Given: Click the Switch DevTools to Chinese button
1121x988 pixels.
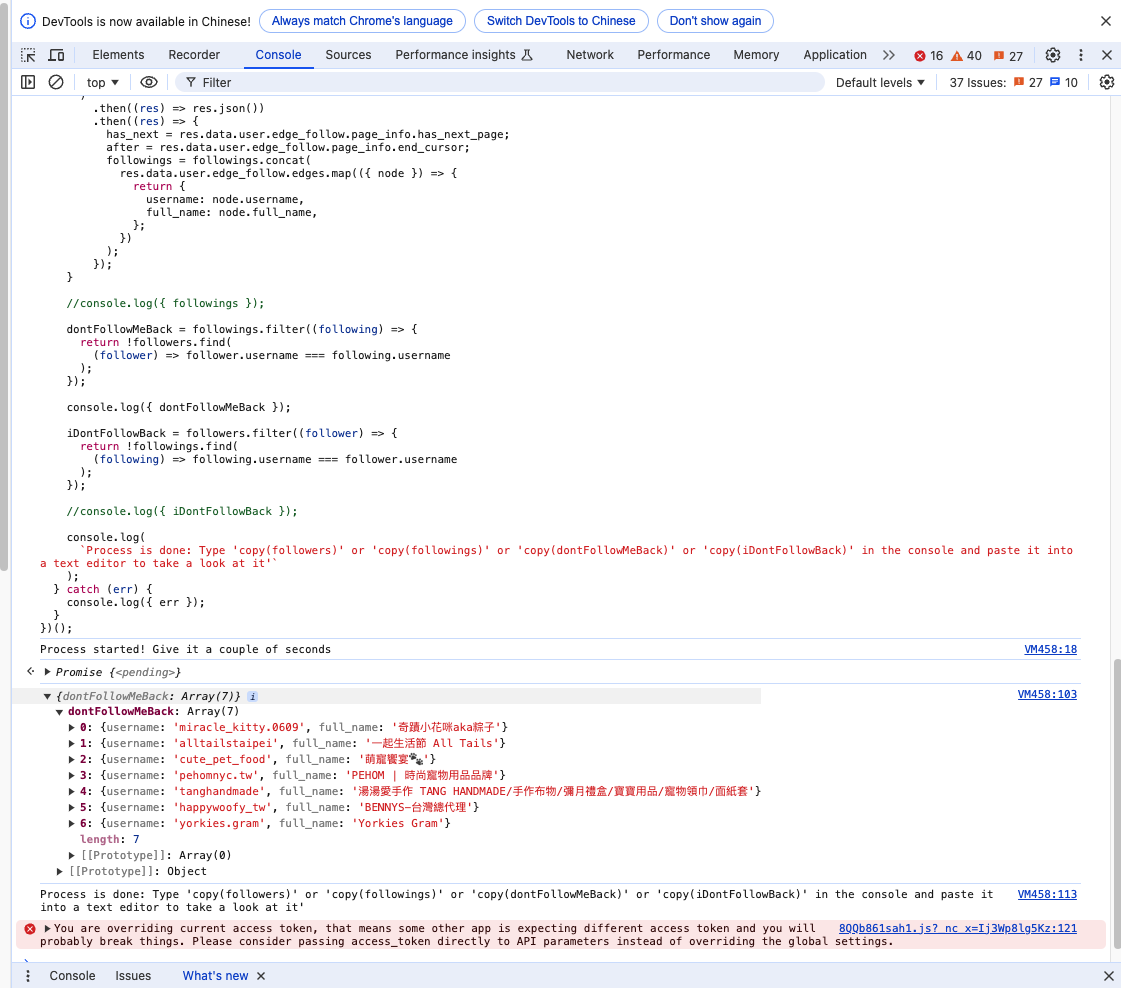Looking at the screenshot, I should [x=561, y=21].
